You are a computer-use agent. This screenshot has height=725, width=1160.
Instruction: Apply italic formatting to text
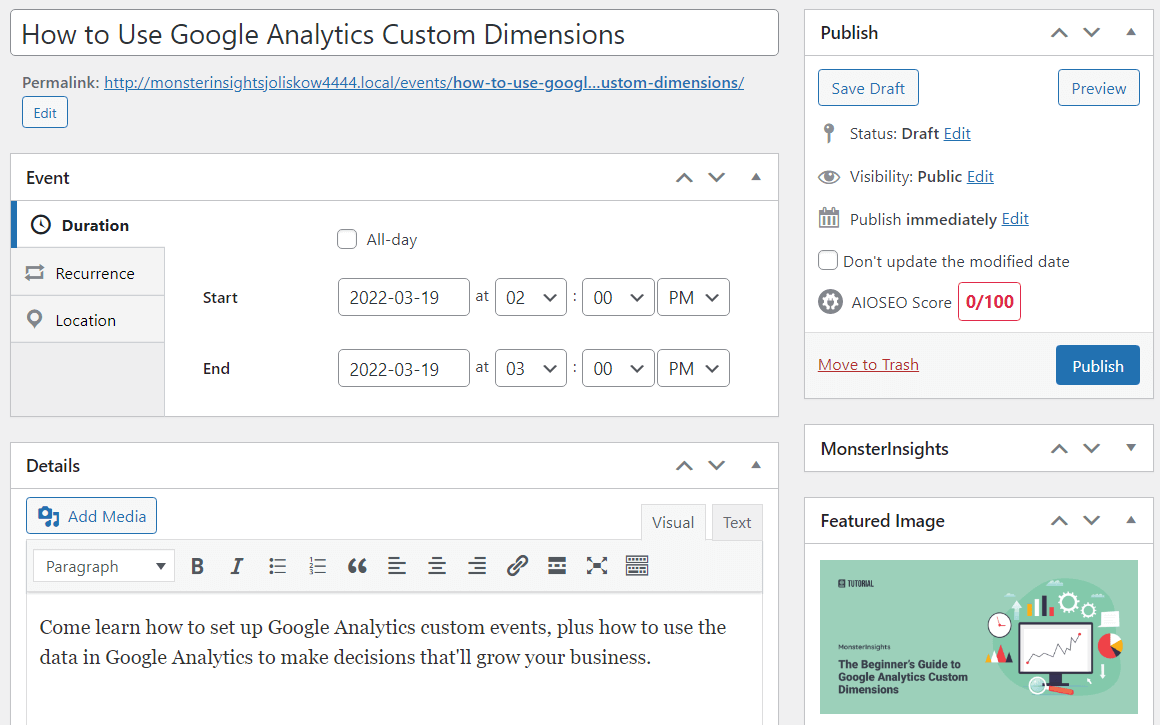pyautogui.click(x=237, y=566)
